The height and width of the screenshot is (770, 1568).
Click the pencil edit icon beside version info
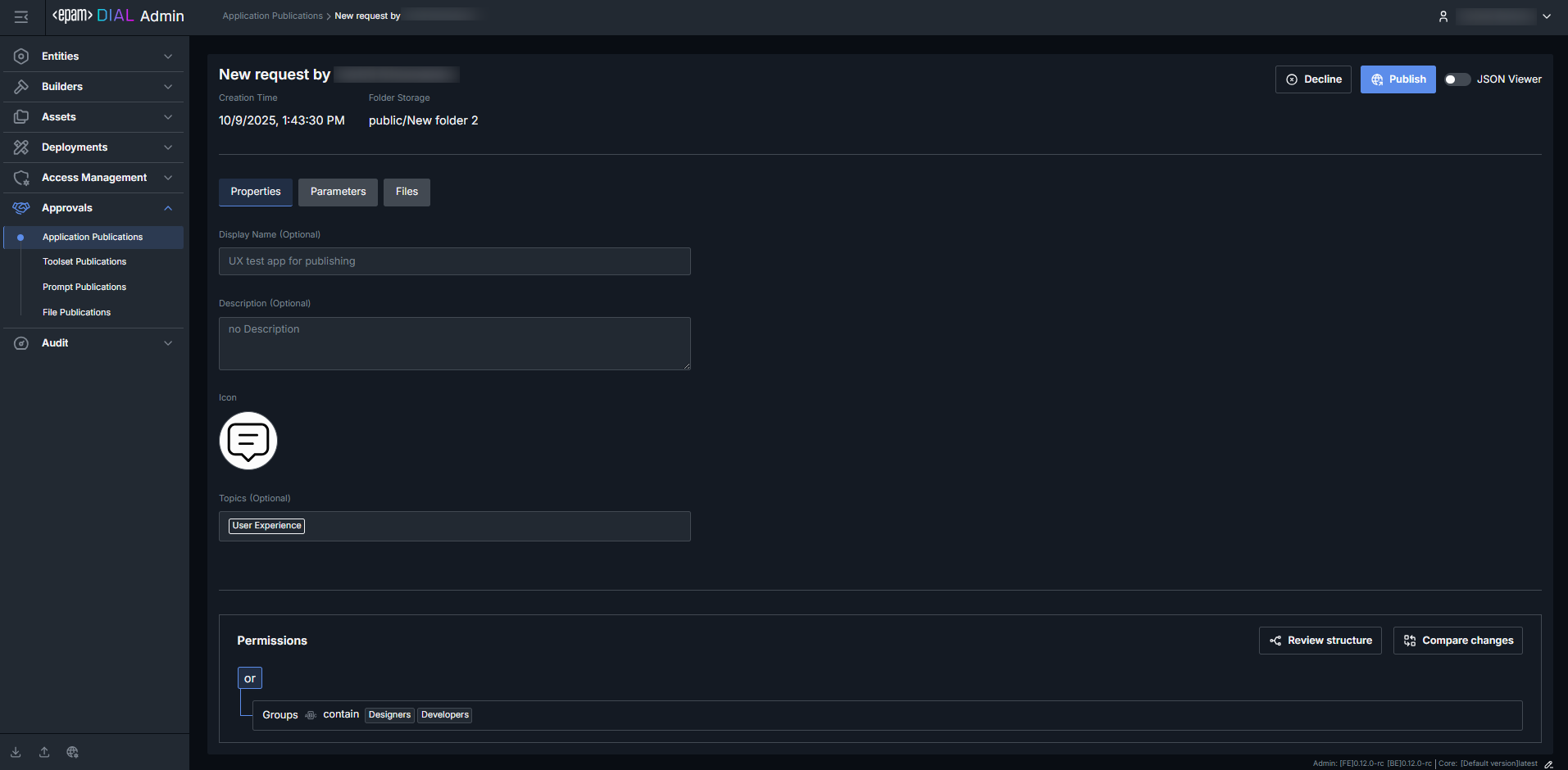click(x=1548, y=763)
